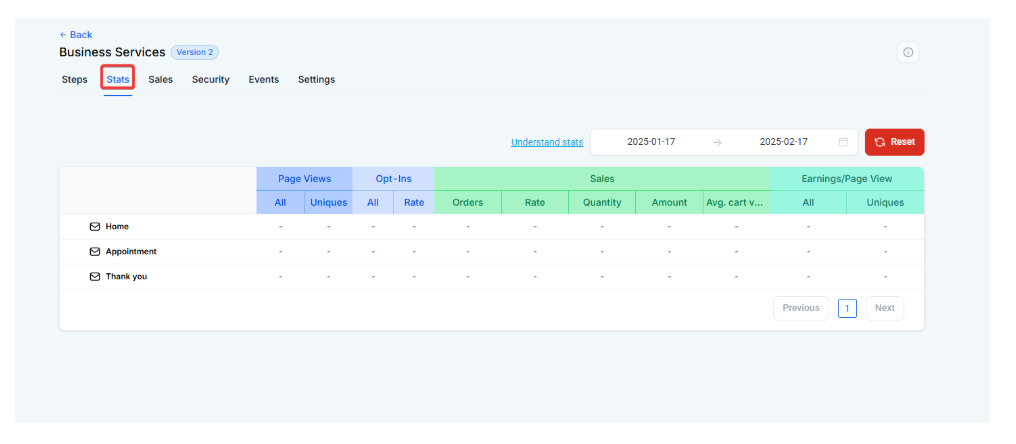Click the envelope icon beside Home
Screen dimensions: 1016x444
click(95, 227)
